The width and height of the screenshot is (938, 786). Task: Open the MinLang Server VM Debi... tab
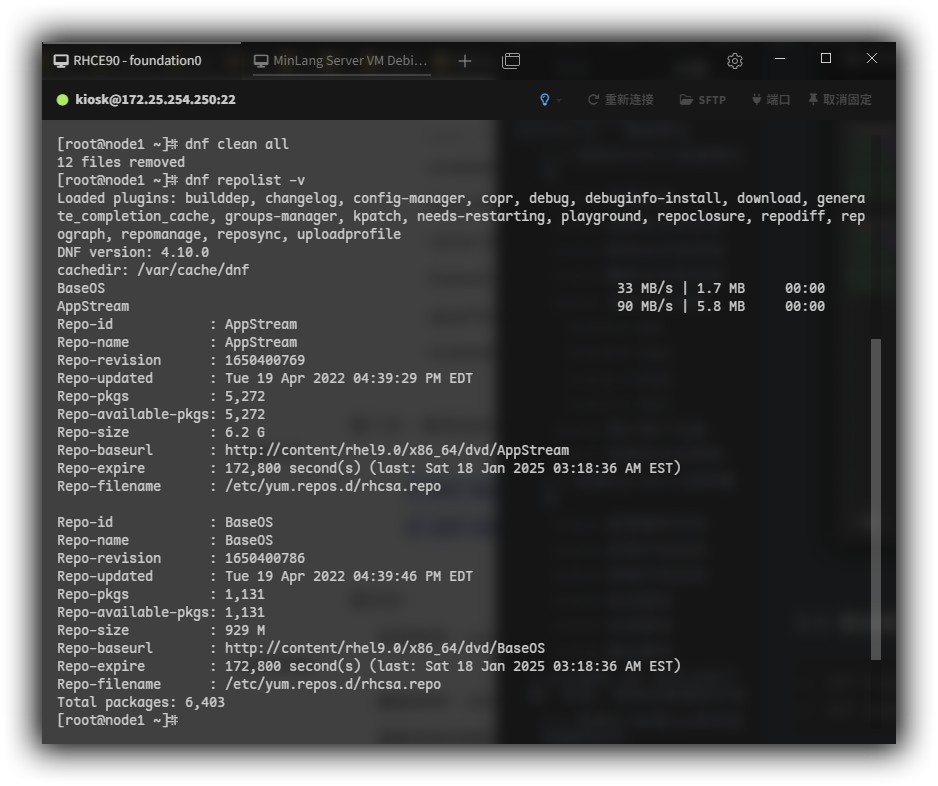350,61
